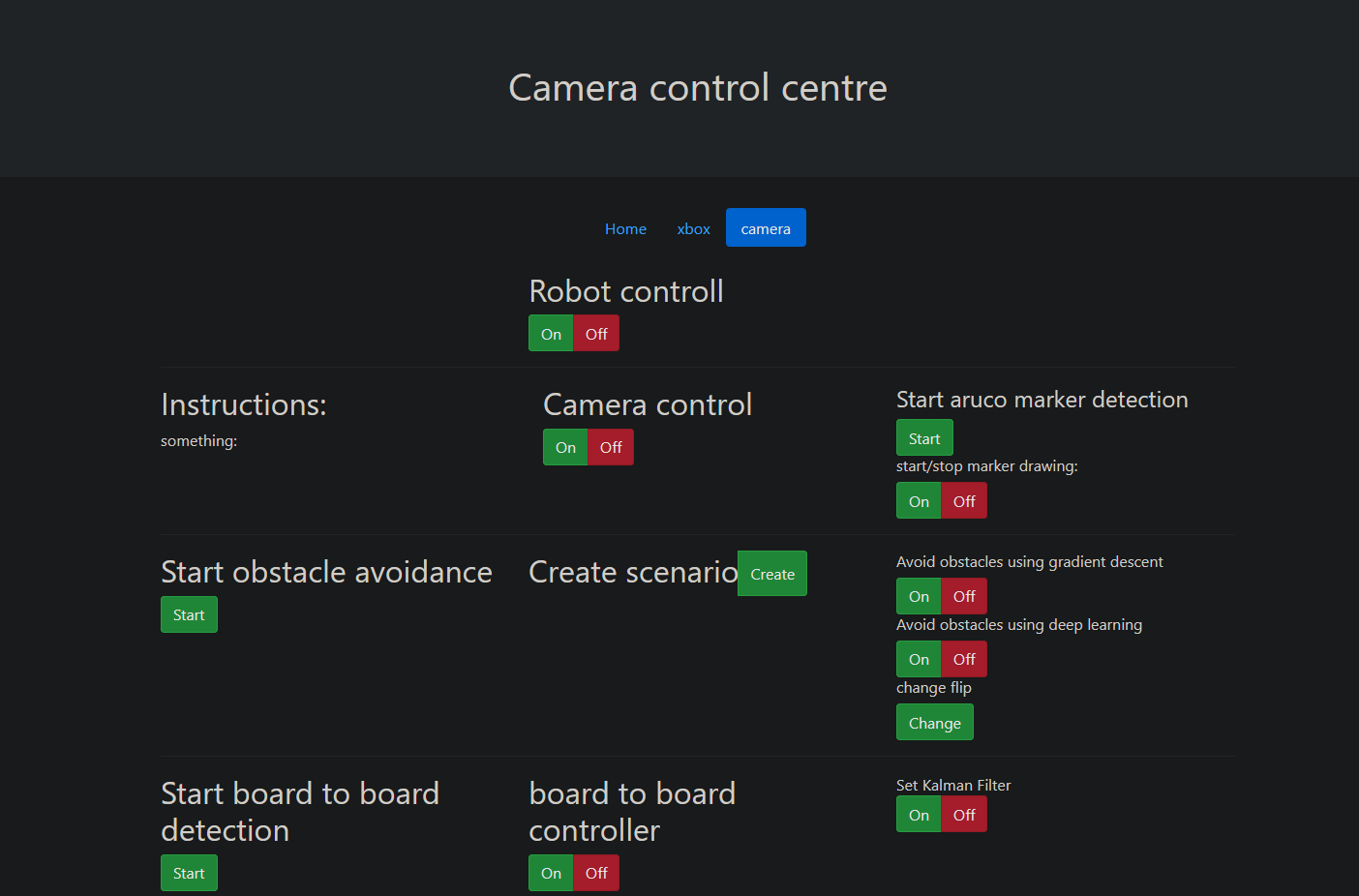Viewport: 1359px width, 896px height.
Task: Click 'Set Kalman Filter' label
Action: tap(953, 786)
